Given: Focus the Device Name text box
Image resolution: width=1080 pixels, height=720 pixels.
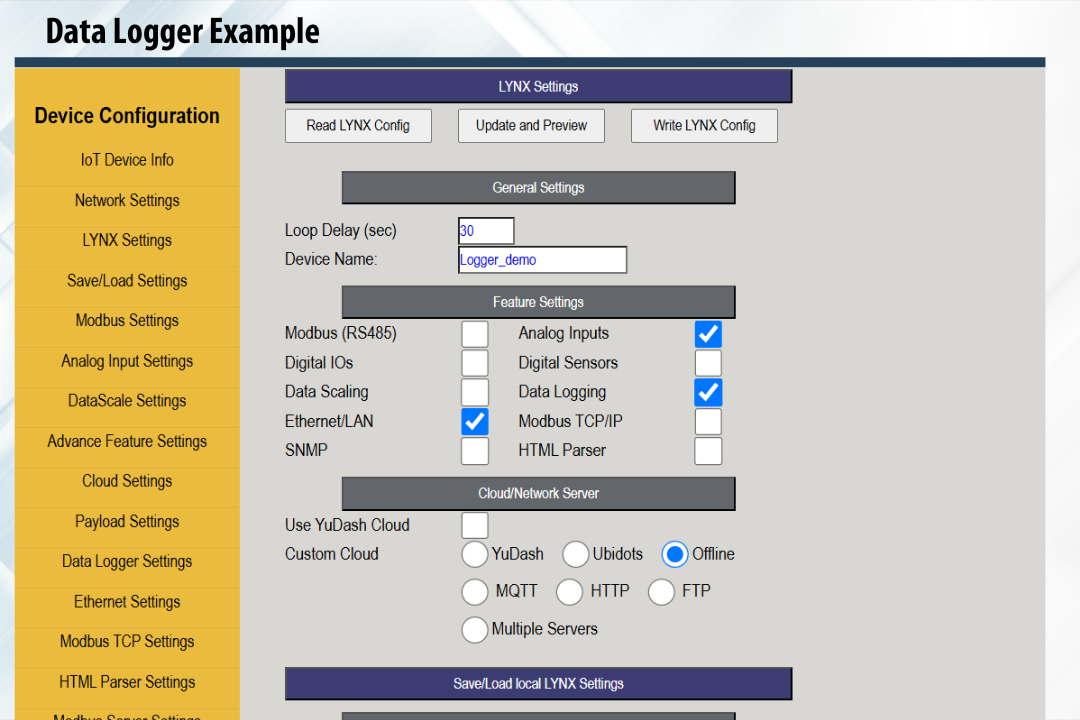Looking at the screenshot, I should tap(542, 260).
